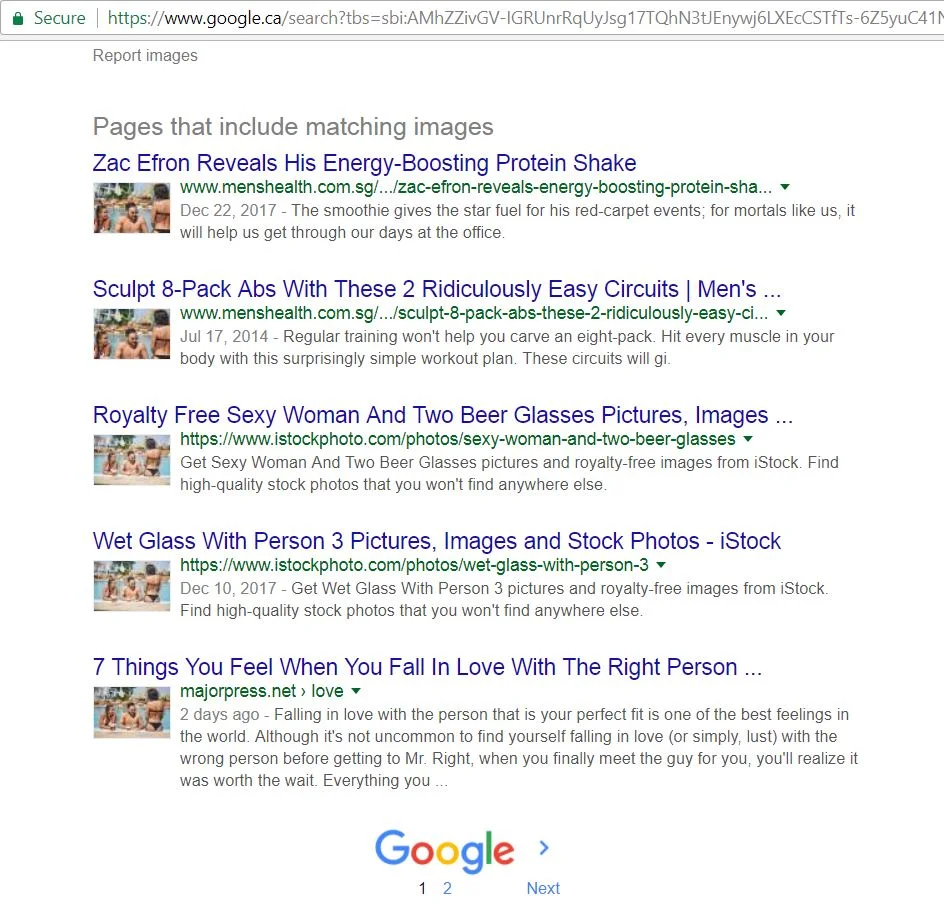Click thumbnail of Wet Glass With Person result
Screen dimensions: 944x915
point(131,586)
